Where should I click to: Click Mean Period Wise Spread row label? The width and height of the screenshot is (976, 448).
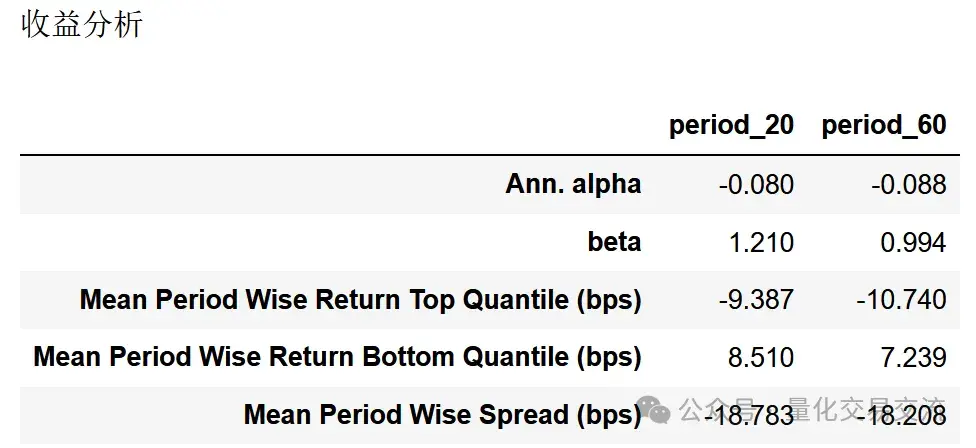[443, 414]
